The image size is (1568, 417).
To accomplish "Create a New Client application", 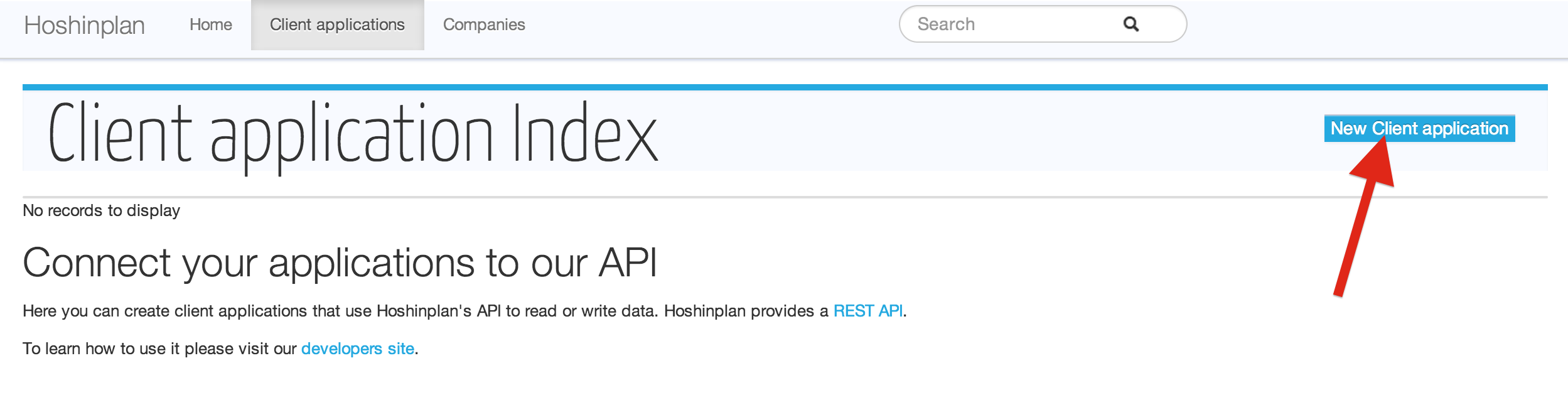I will coord(1419,128).
